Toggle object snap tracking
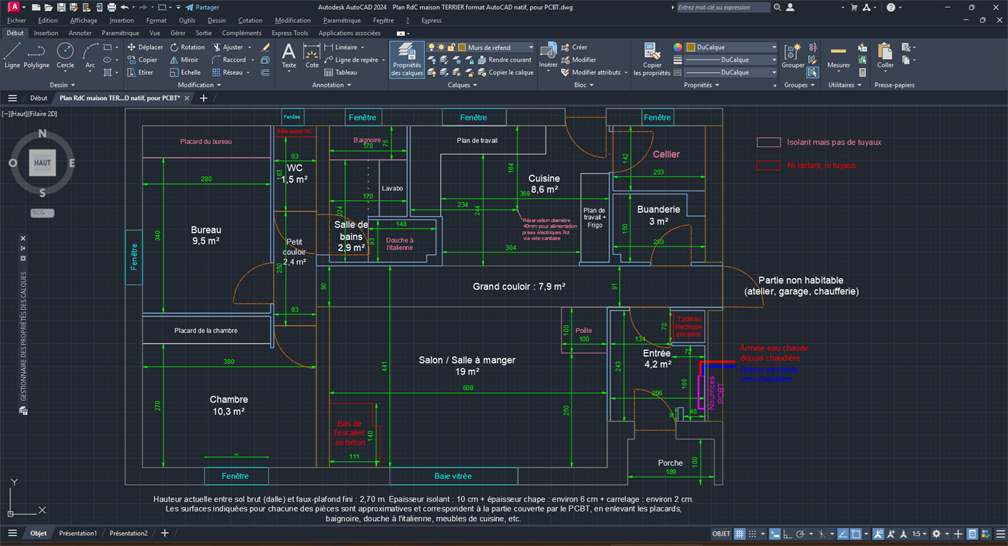 pyautogui.click(x=843, y=534)
